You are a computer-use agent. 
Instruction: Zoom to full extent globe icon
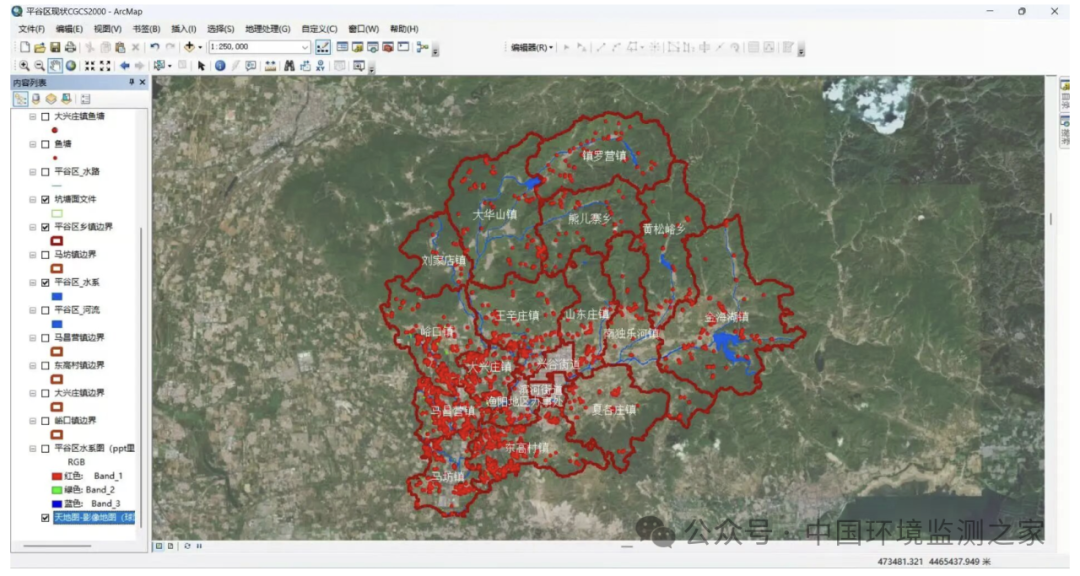tap(70, 66)
